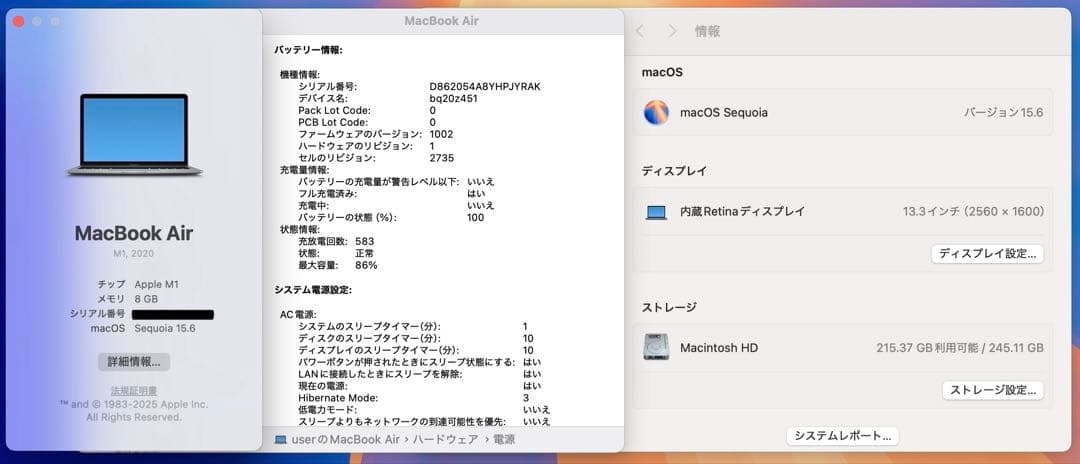Viewport: 1080px width, 464px height.
Task: Select userのMacBook Air in path bar
Action: (346, 439)
